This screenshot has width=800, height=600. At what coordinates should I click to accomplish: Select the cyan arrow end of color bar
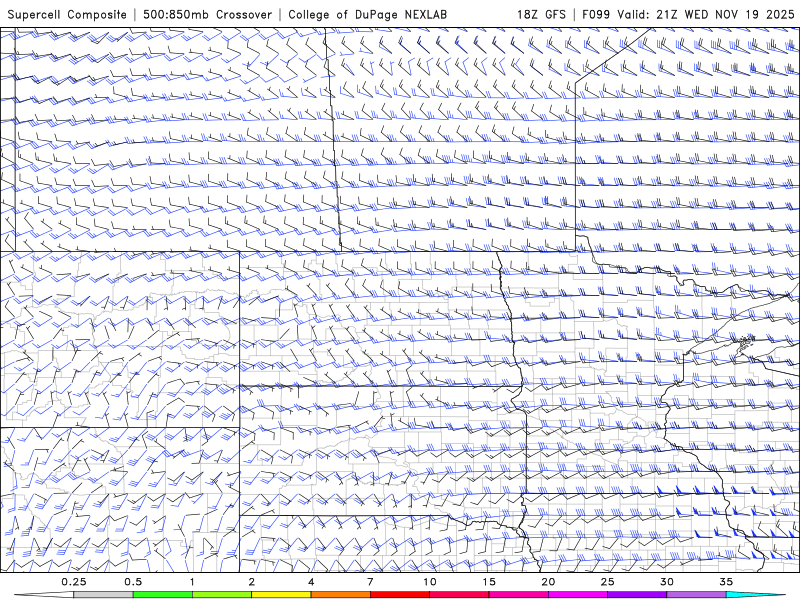[x=756, y=595]
